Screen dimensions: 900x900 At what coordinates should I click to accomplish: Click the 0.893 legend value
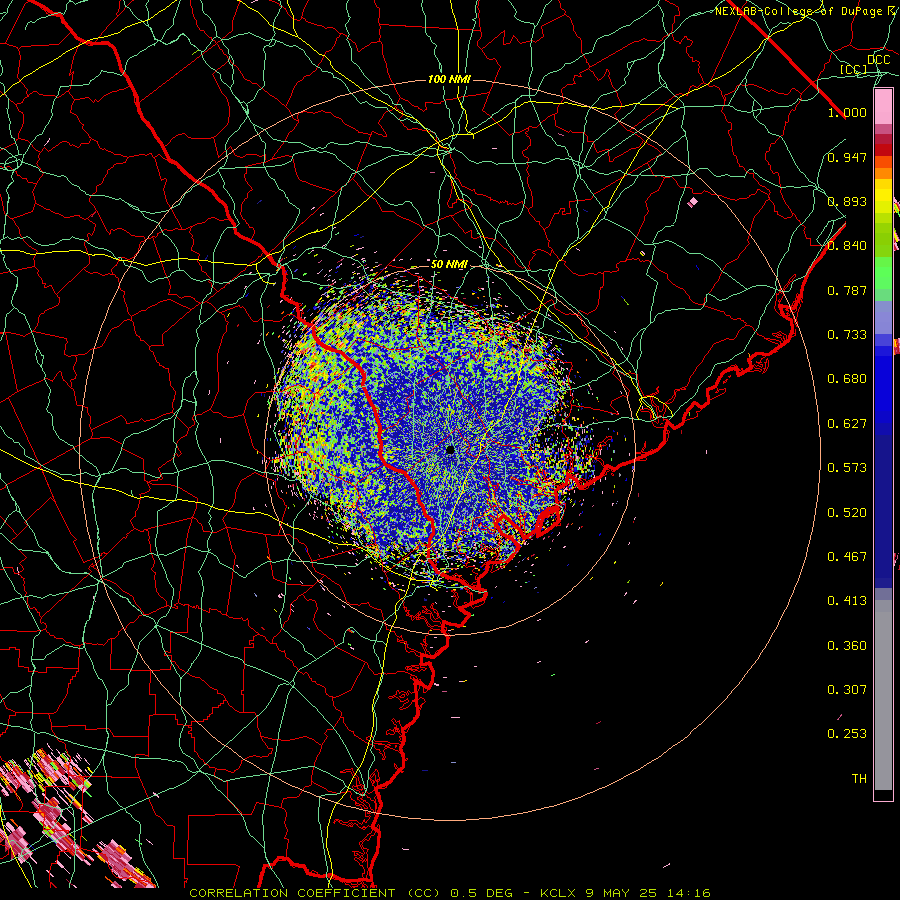847,201
